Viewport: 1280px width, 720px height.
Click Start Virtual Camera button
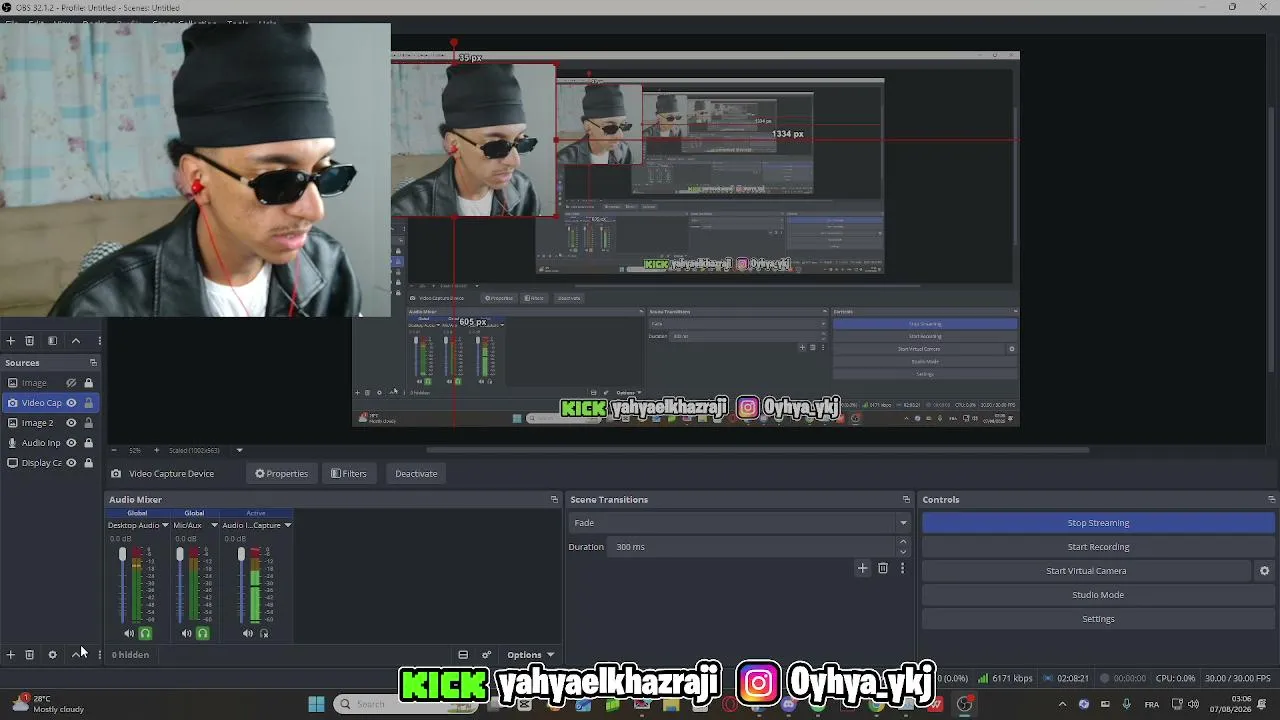(x=1086, y=571)
